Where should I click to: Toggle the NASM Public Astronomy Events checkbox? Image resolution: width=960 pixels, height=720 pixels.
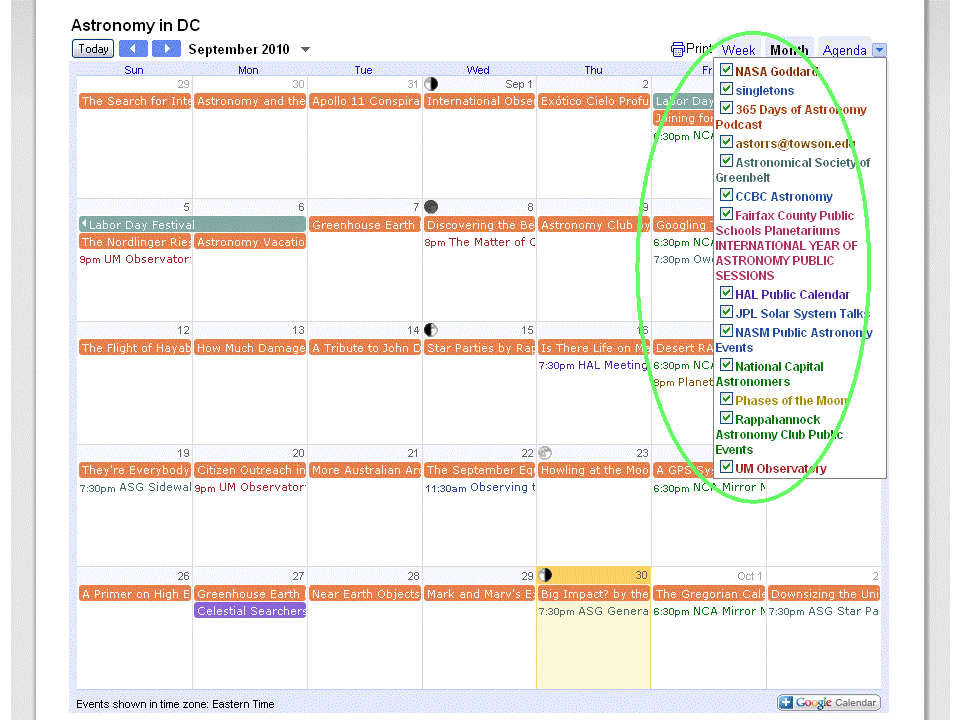[726, 331]
